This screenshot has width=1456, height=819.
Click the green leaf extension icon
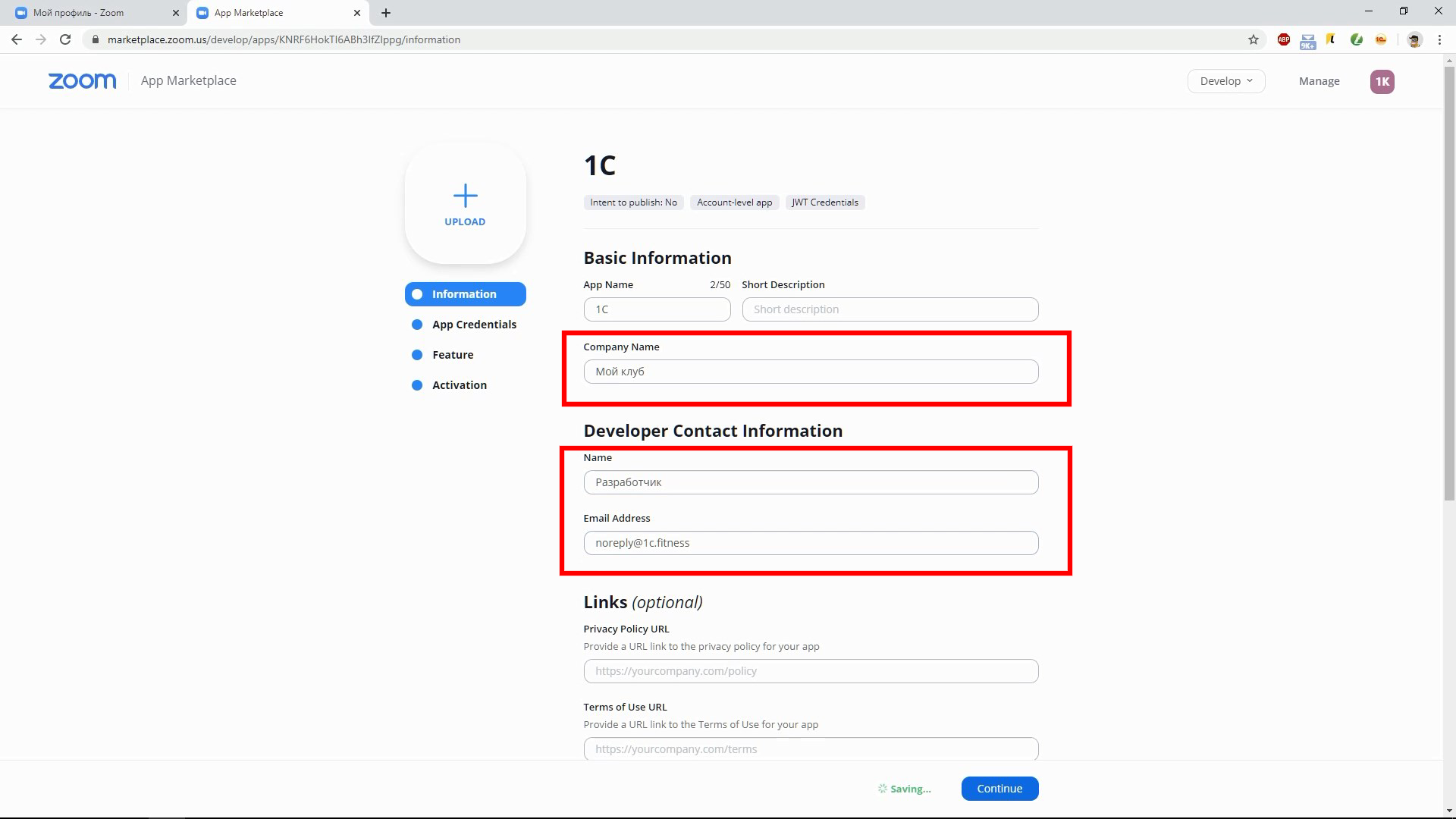click(1357, 39)
